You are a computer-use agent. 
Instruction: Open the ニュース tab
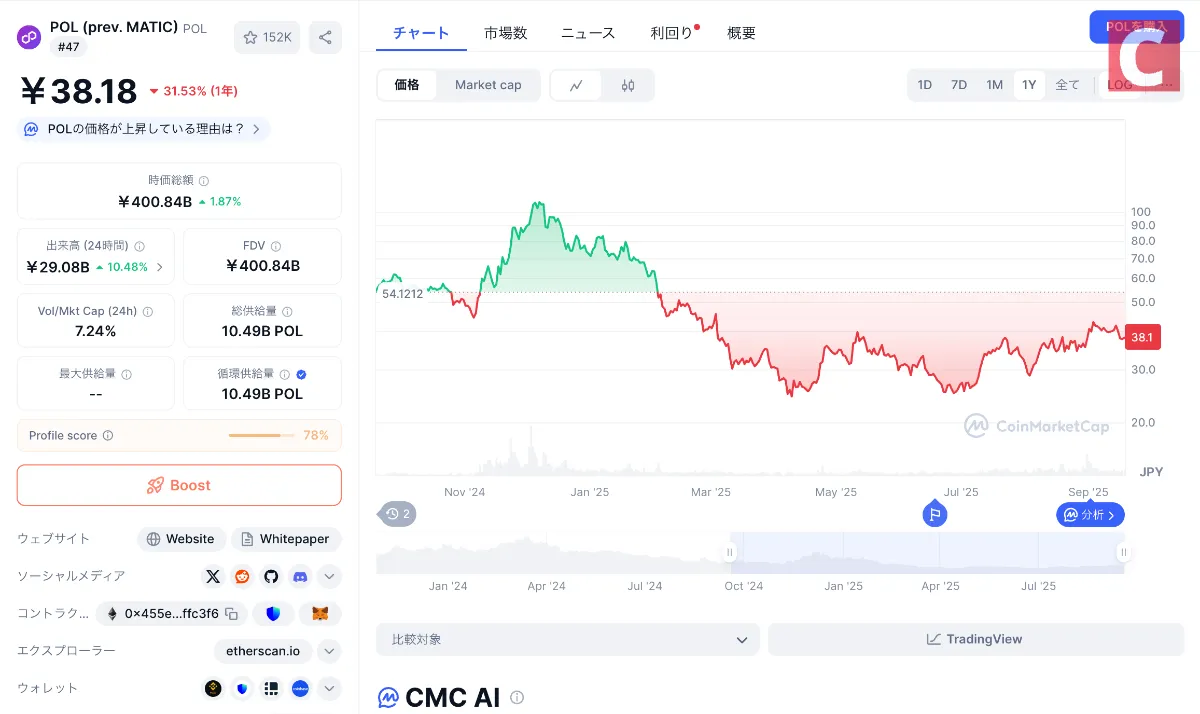click(x=588, y=33)
